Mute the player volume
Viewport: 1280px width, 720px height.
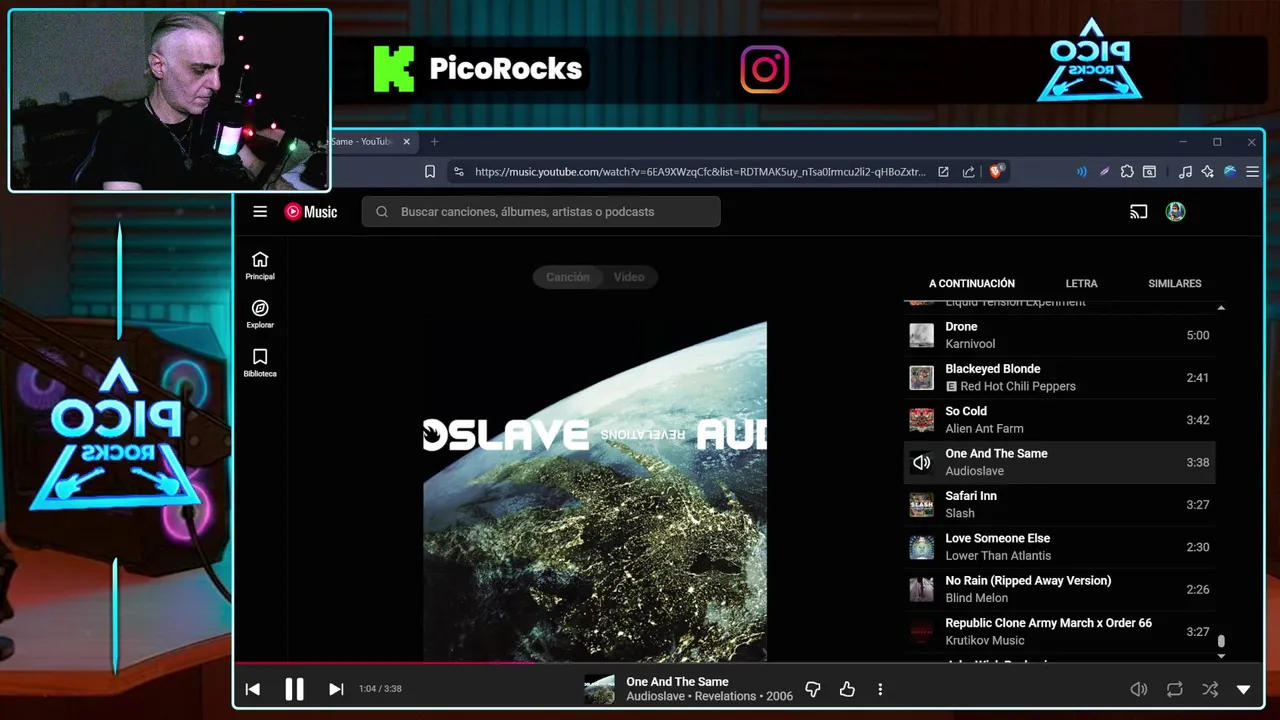(x=1138, y=689)
